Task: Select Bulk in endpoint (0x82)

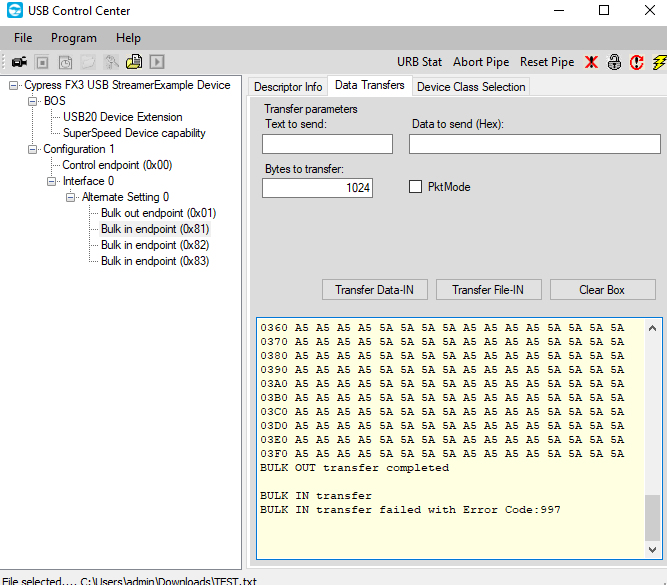Action: click(155, 245)
